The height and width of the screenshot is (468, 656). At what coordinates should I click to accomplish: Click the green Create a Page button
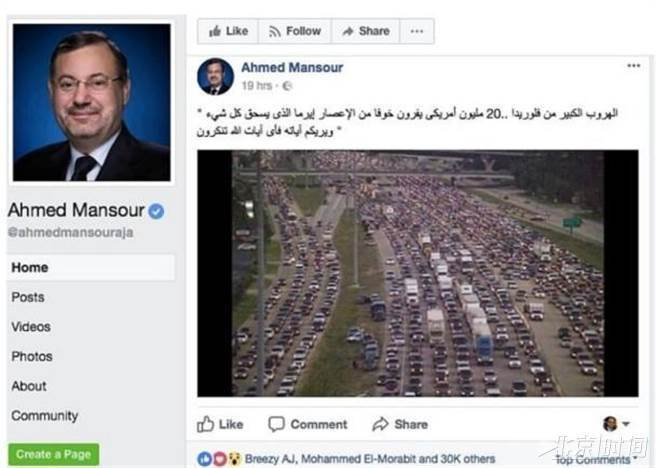(x=54, y=454)
